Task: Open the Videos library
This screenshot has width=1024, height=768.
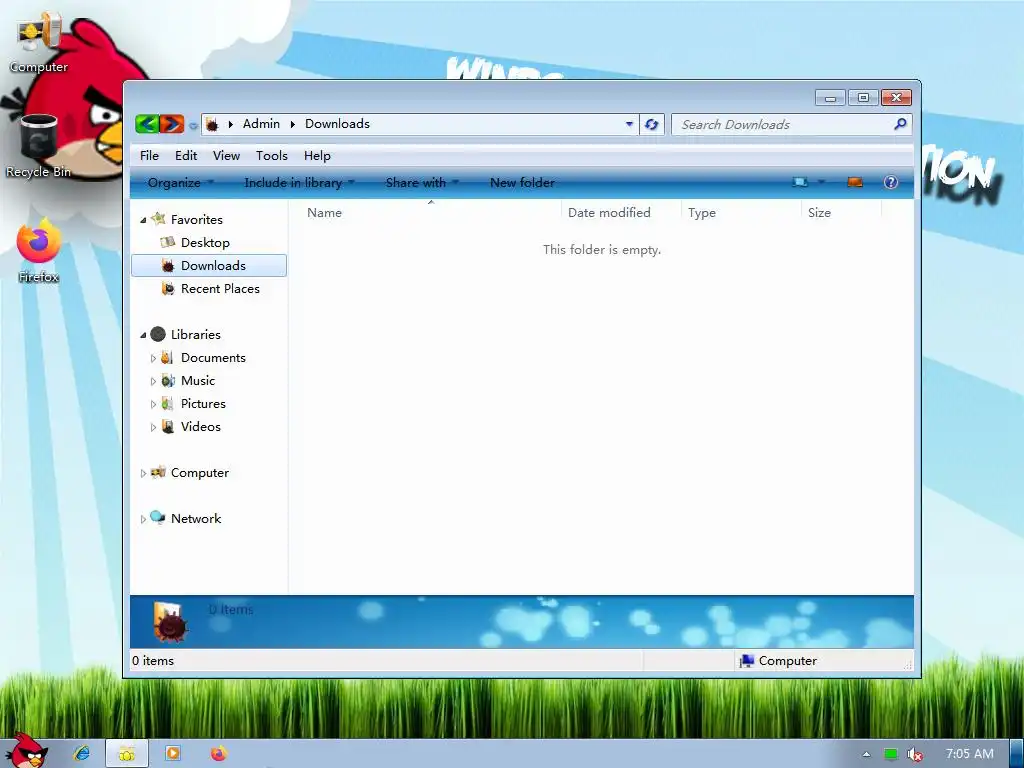Action: point(200,426)
